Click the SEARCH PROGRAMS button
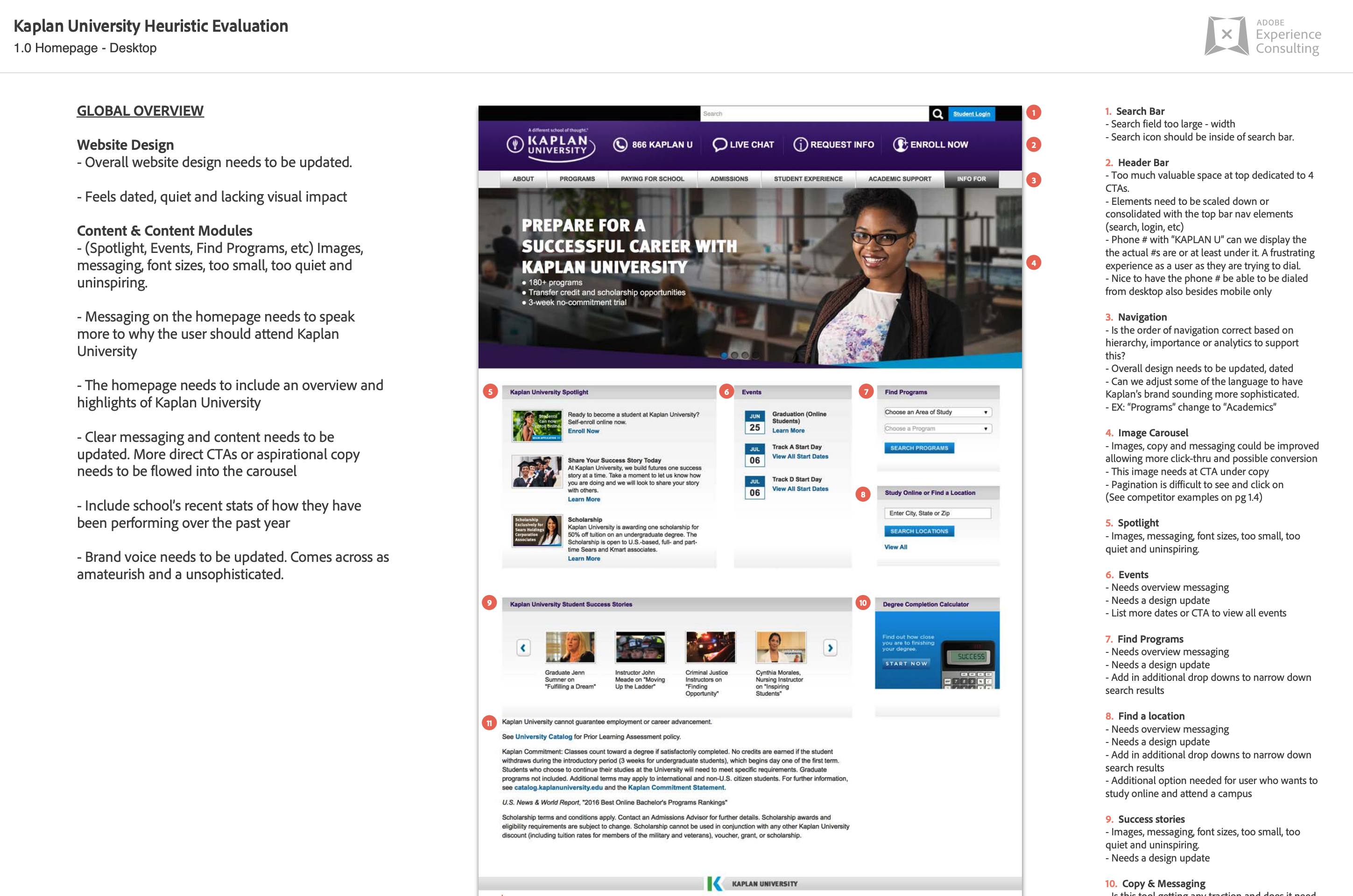Screen dimensions: 1353x896 pyautogui.click(x=919, y=448)
